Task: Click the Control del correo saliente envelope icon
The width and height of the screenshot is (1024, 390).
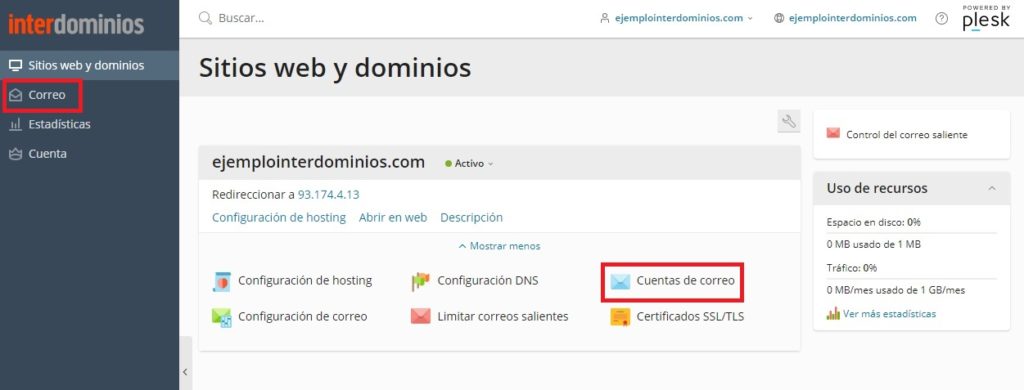Action: (x=833, y=133)
